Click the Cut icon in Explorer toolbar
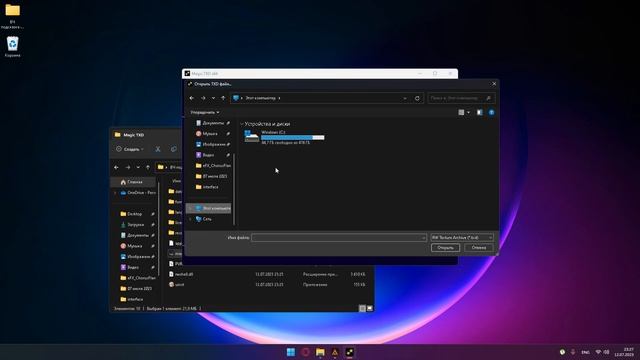Viewport: 640px width, 360px height. pos(158,149)
